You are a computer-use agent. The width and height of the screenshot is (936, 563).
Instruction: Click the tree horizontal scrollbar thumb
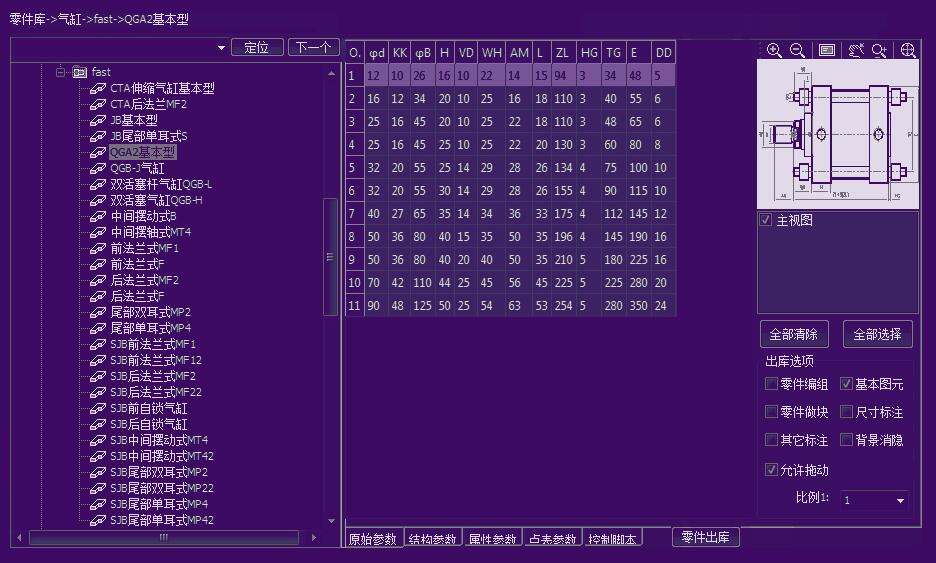coord(164,538)
